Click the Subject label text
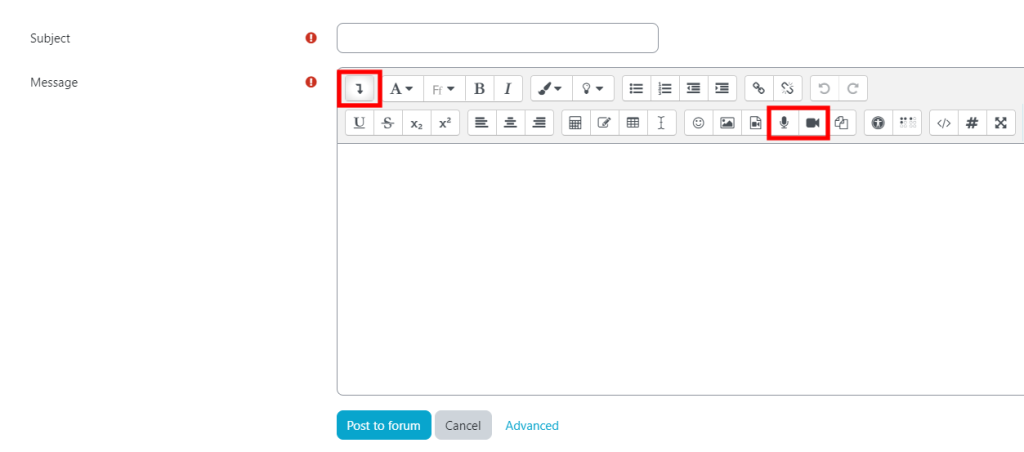This screenshot has height=452, width=1024. (x=50, y=38)
